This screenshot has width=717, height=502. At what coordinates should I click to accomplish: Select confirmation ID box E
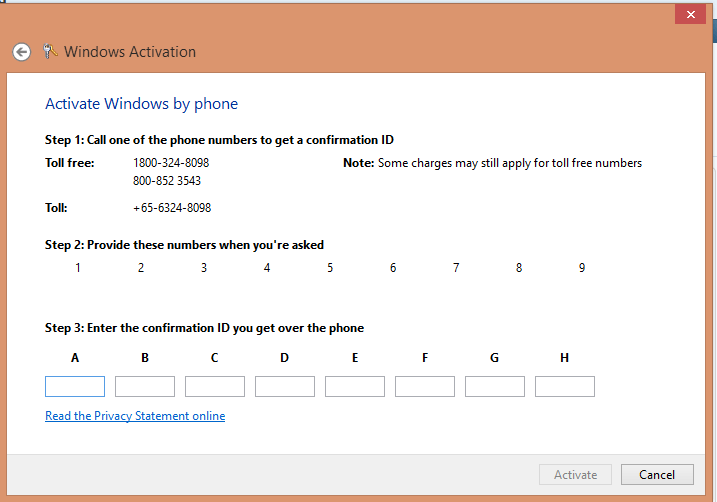pyautogui.click(x=355, y=386)
